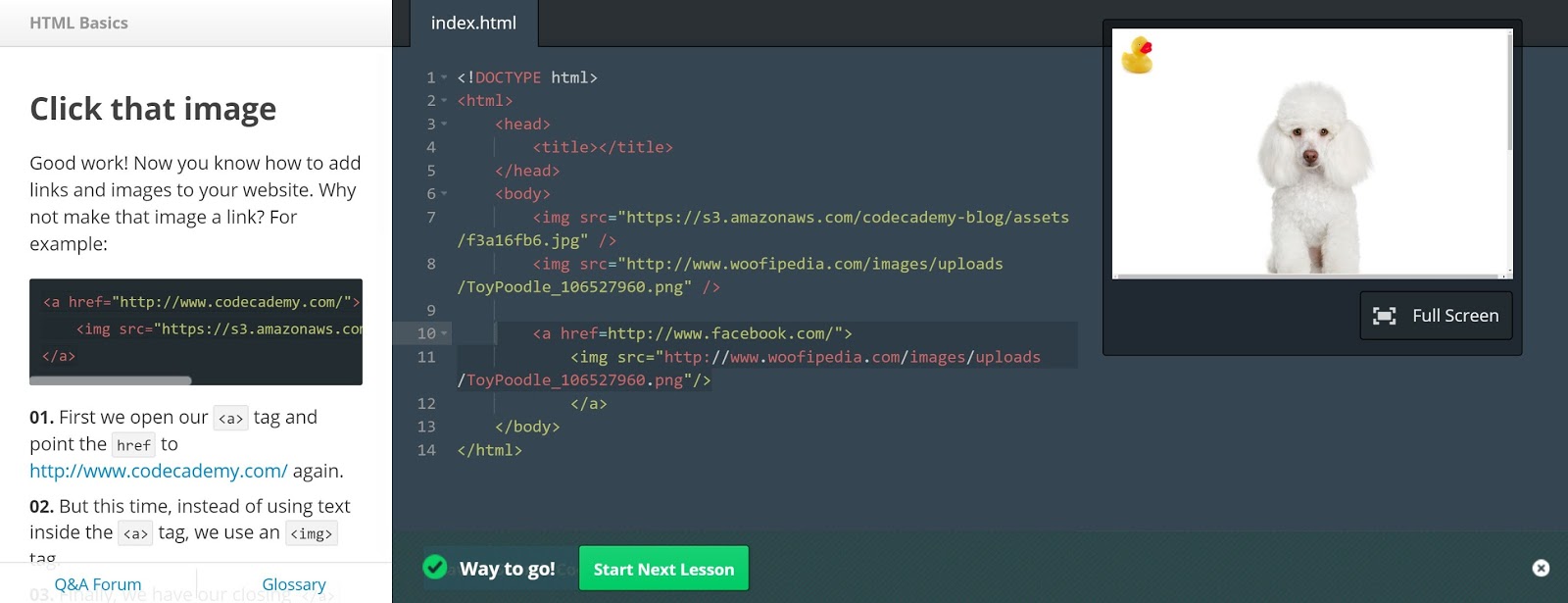Click the <a href> line in example code
The image size is (1568, 603).
coord(201,302)
